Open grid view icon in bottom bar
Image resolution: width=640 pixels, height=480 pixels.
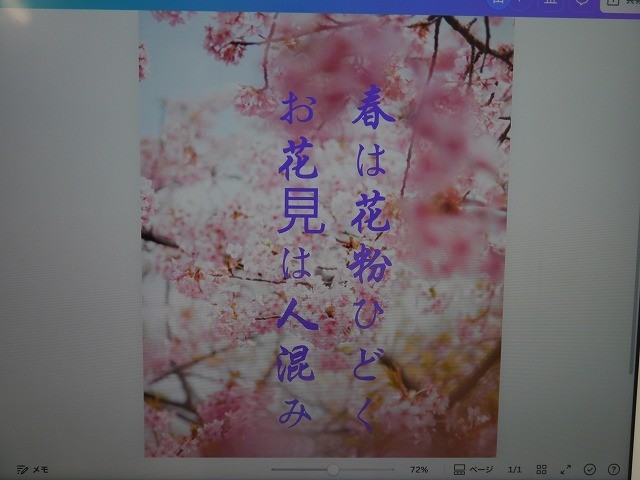(541, 469)
